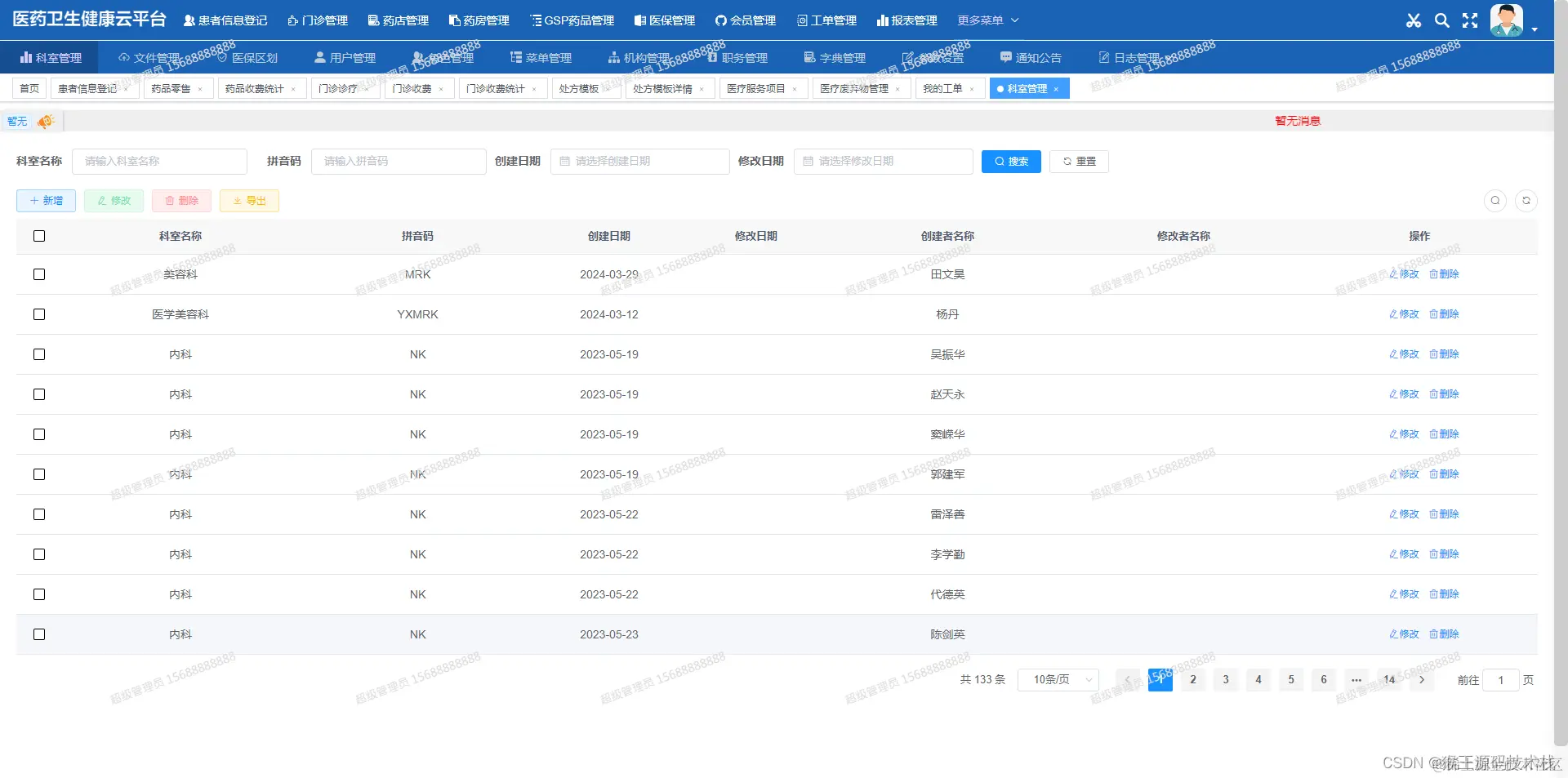Open the global search magnifier in the header
The width and height of the screenshot is (1568, 778).
[1442, 20]
